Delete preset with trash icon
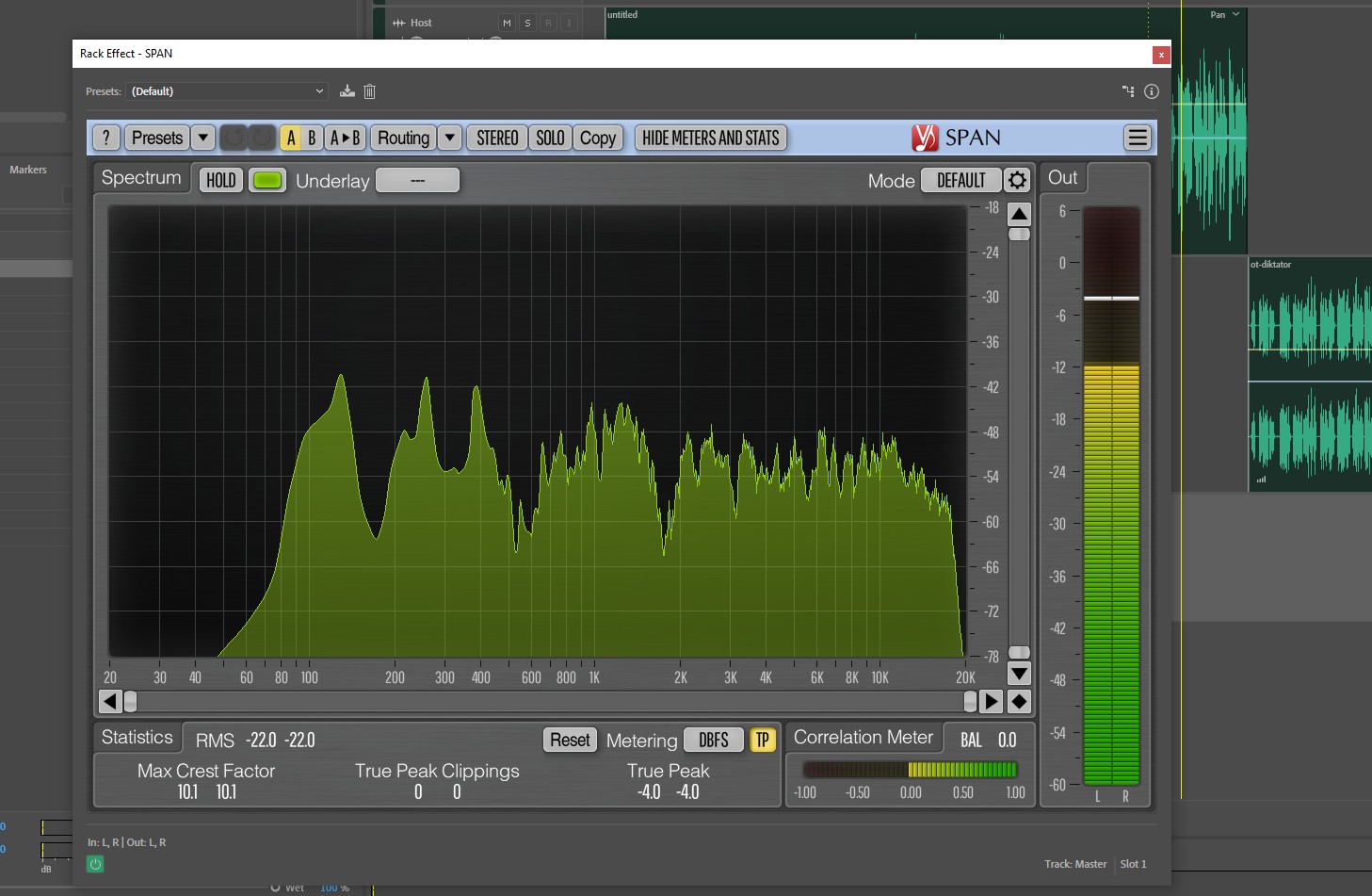 [x=370, y=91]
